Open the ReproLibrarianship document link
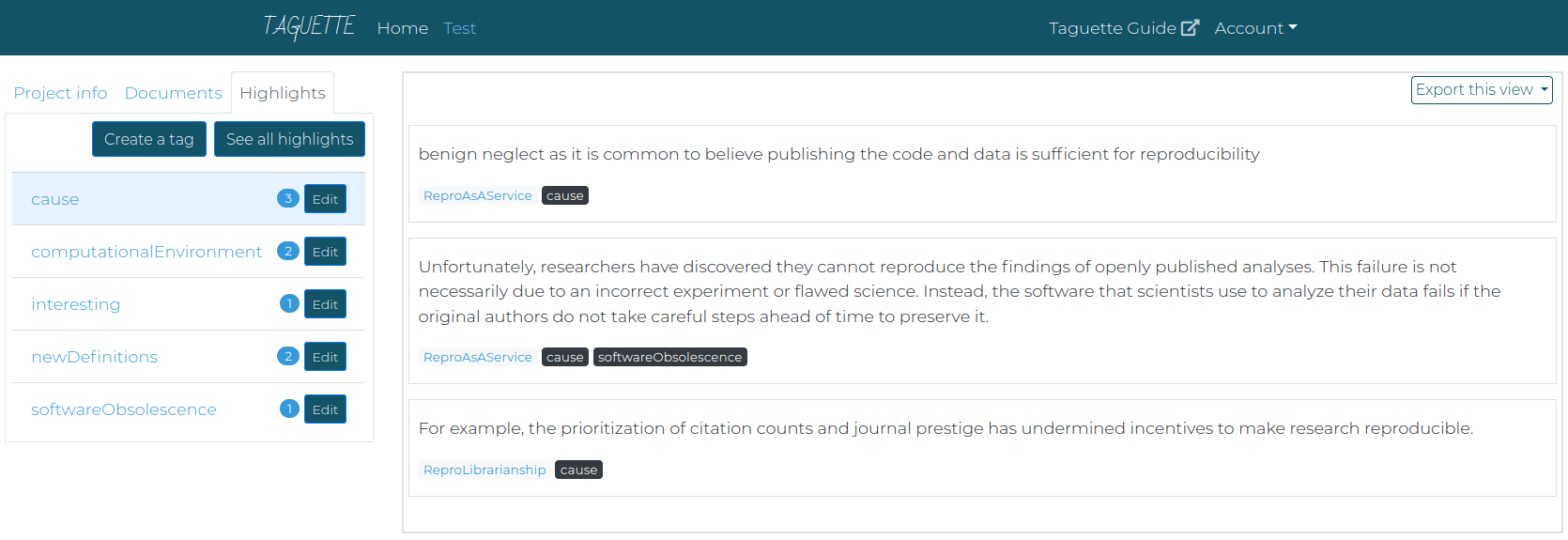Viewport: 1568px width, 540px height. click(484, 470)
